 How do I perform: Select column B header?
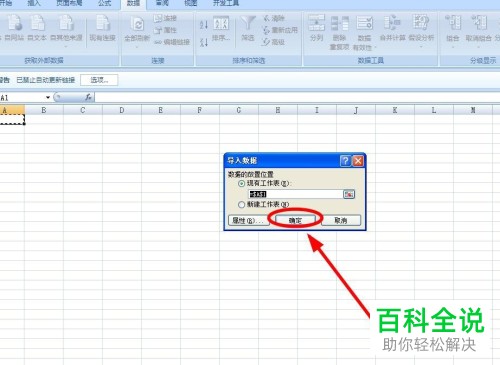click(44, 110)
